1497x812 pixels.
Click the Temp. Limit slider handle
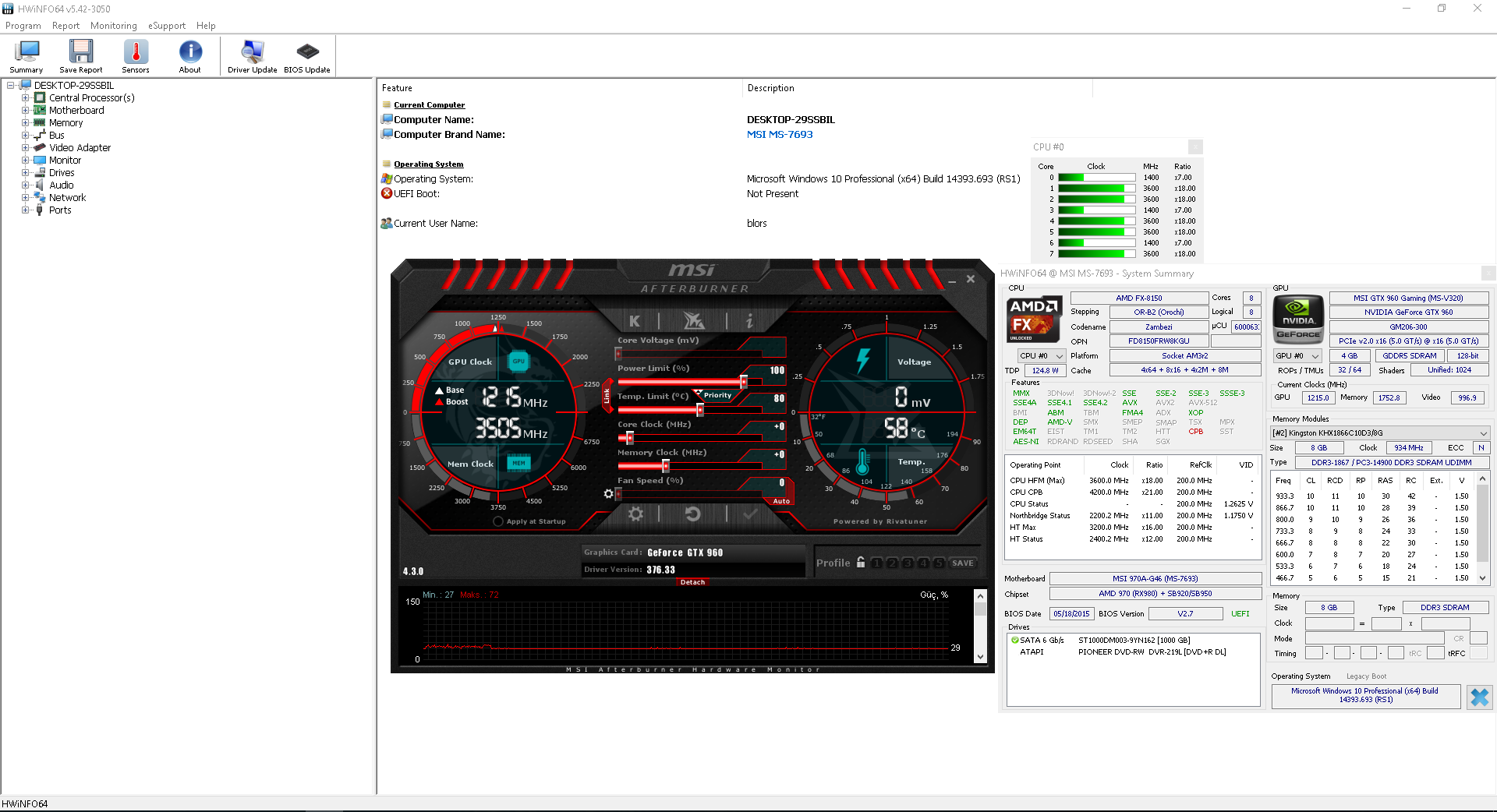pyautogui.click(x=700, y=410)
